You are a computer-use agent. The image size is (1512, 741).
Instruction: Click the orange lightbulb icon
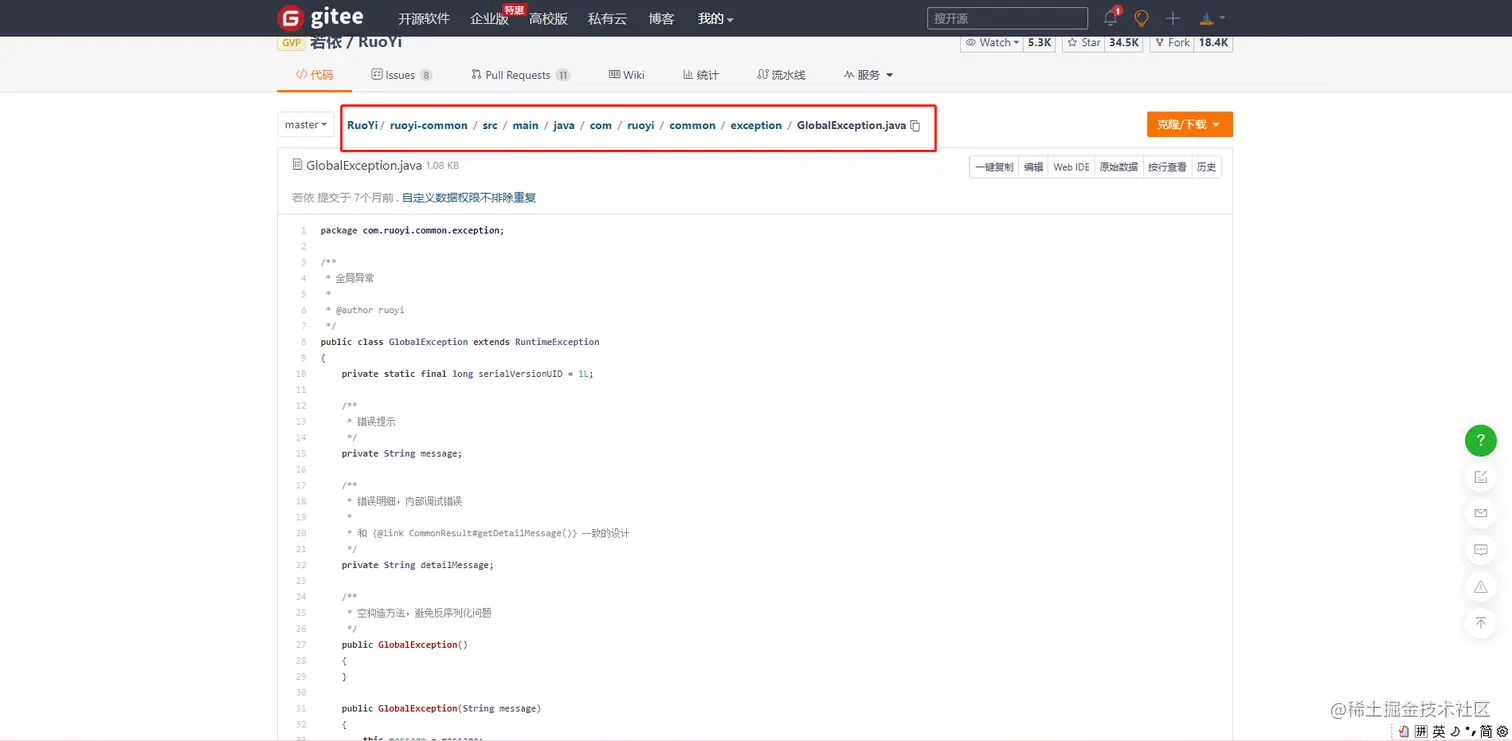tap(1142, 18)
